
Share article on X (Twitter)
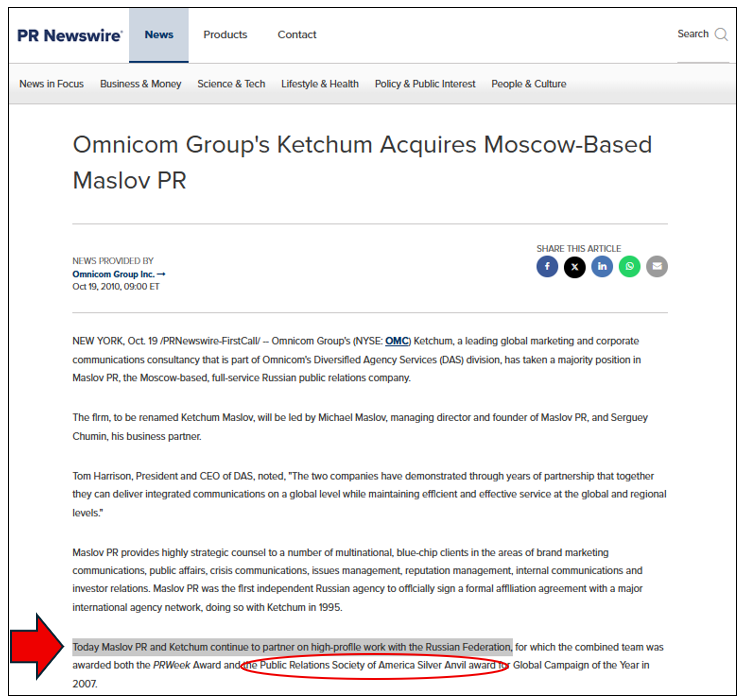click(574, 266)
